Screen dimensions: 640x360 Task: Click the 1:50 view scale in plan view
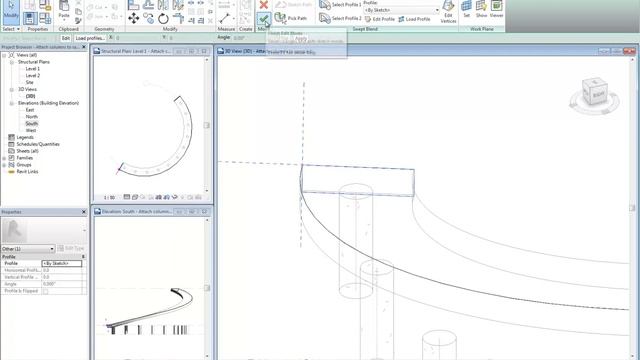tap(109, 198)
